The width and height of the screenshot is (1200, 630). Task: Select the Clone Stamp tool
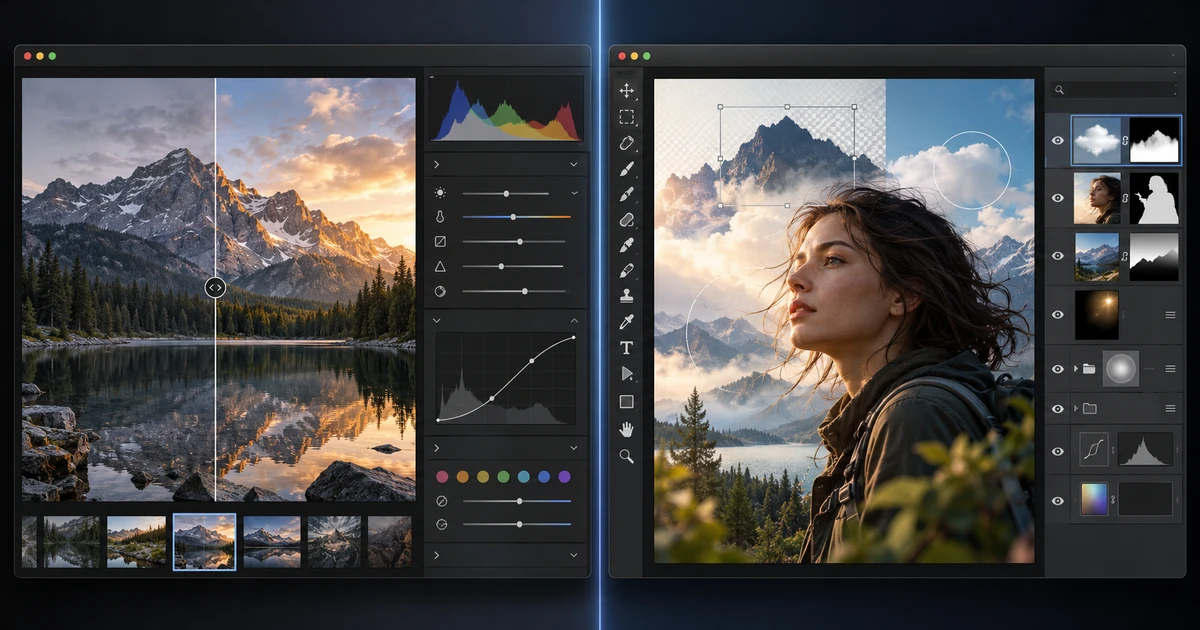coord(627,296)
